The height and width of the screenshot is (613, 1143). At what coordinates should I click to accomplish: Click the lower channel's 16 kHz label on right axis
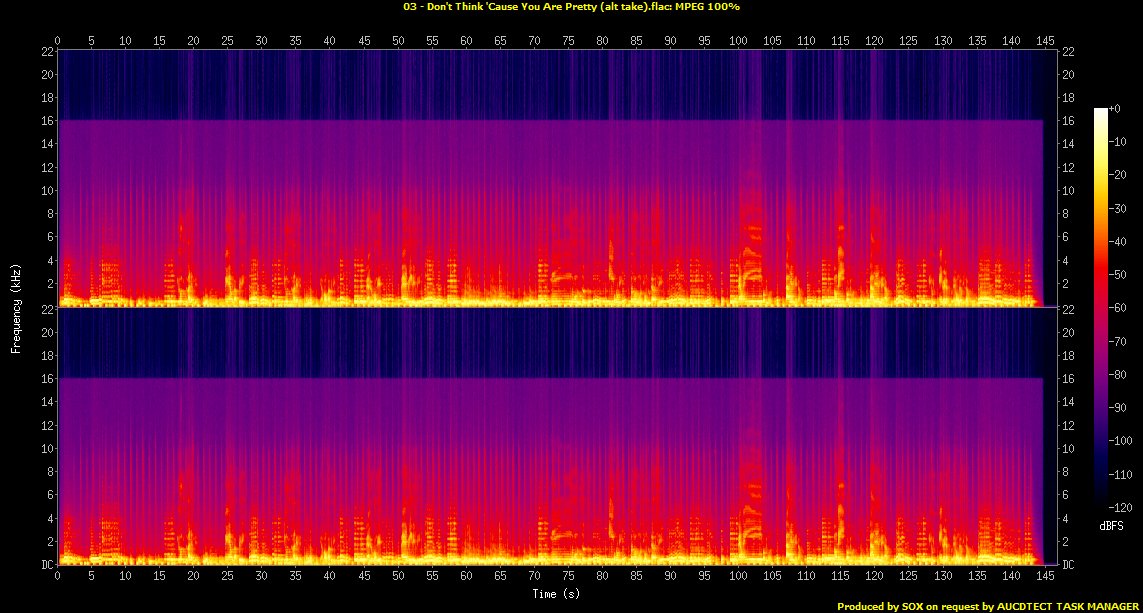[1069, 379]
